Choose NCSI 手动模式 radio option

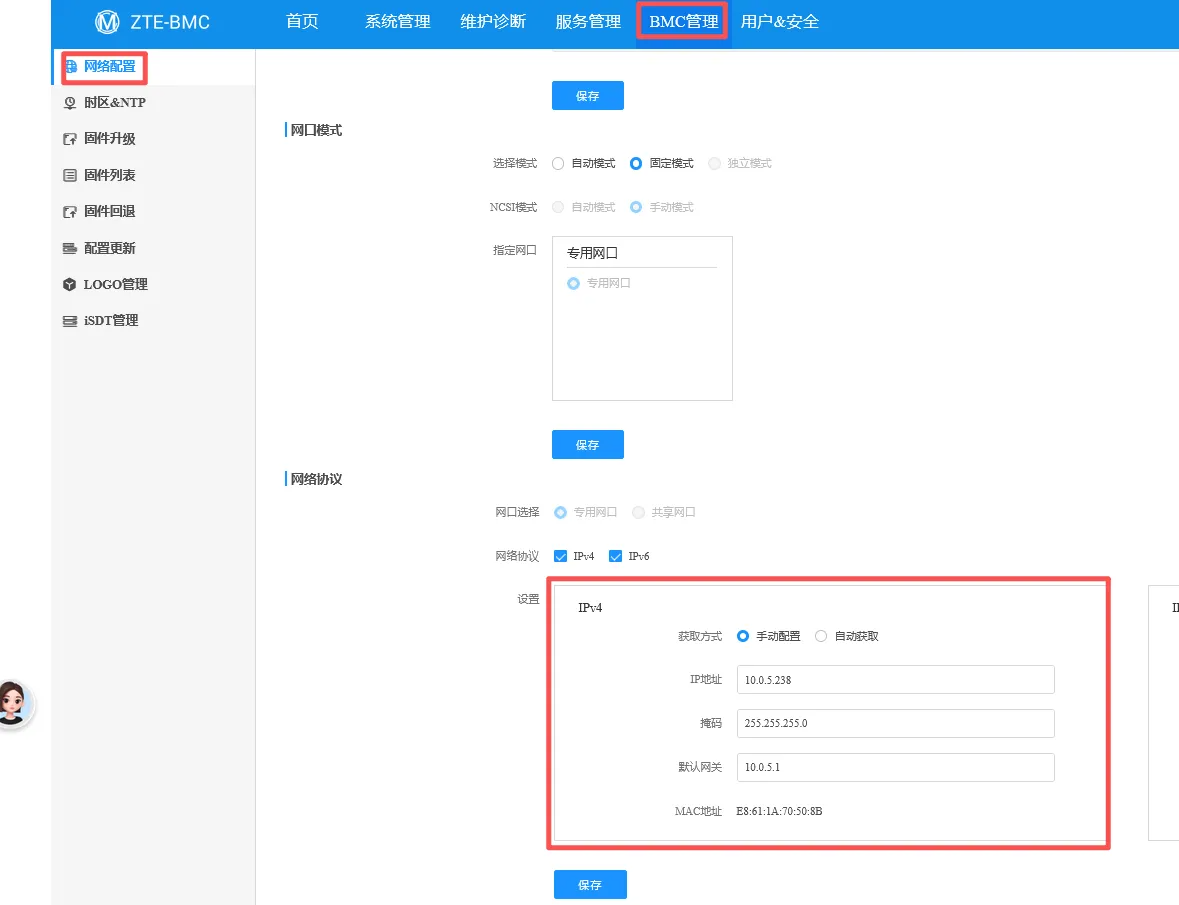(x=636, y=207)
